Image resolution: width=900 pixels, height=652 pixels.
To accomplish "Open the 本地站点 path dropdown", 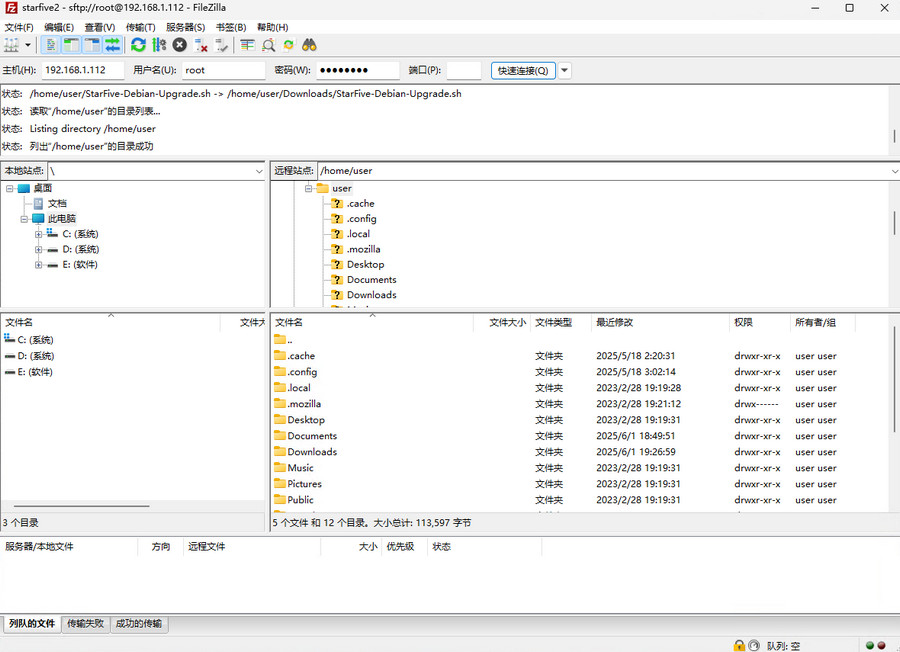I will [259, 171].
